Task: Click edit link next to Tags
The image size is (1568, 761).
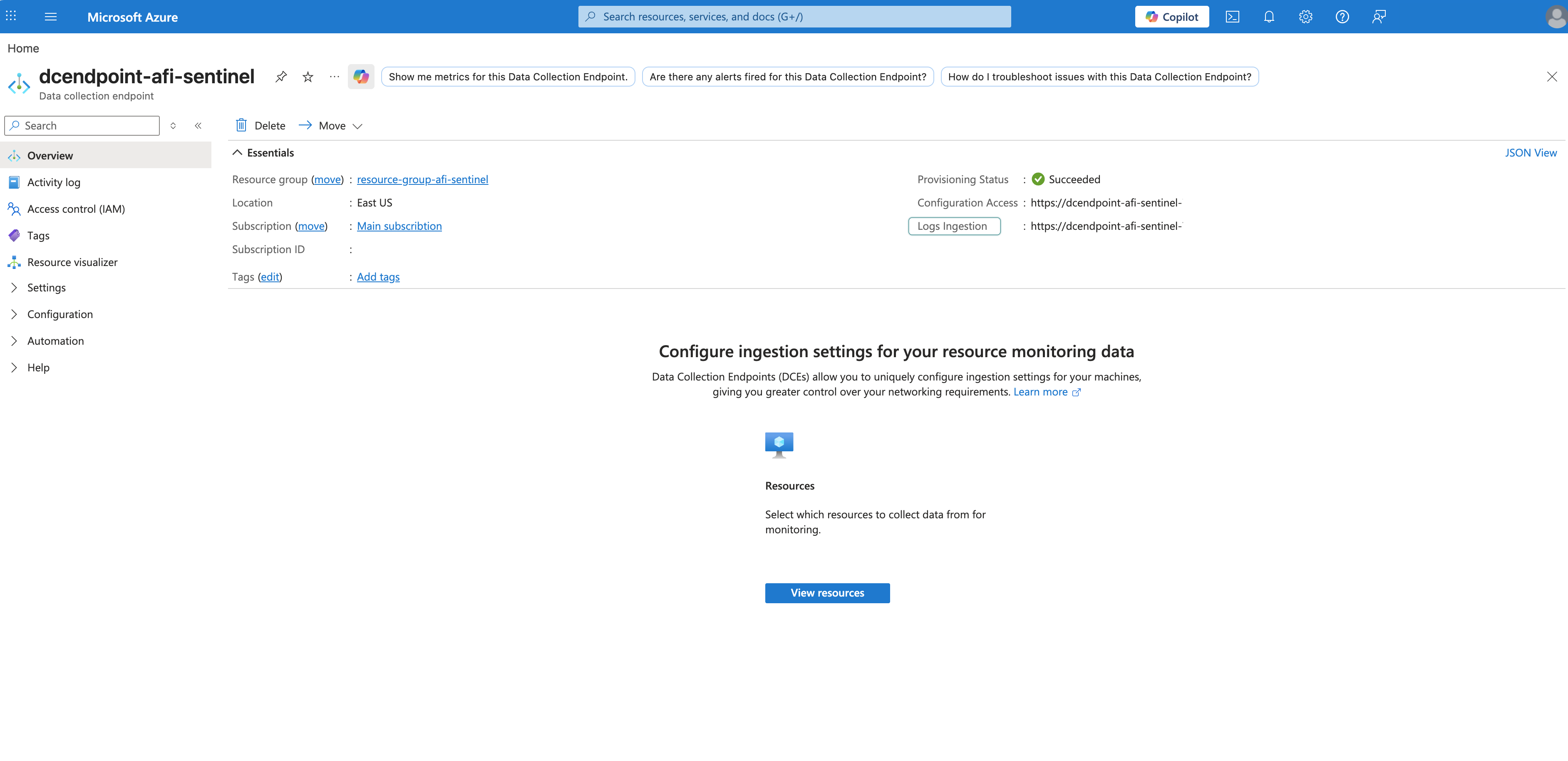Action: pyautogui.click(x=270, y=277)
